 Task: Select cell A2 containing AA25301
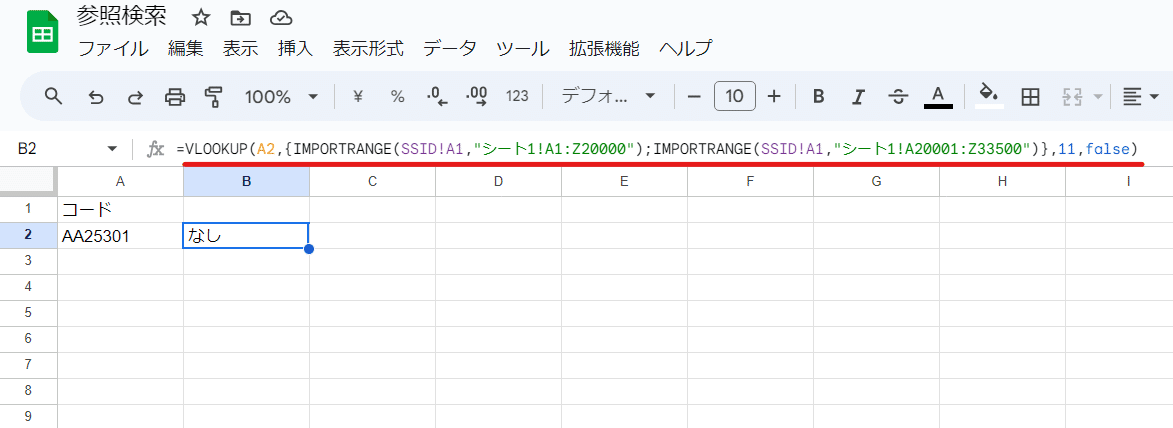point(120,235)
